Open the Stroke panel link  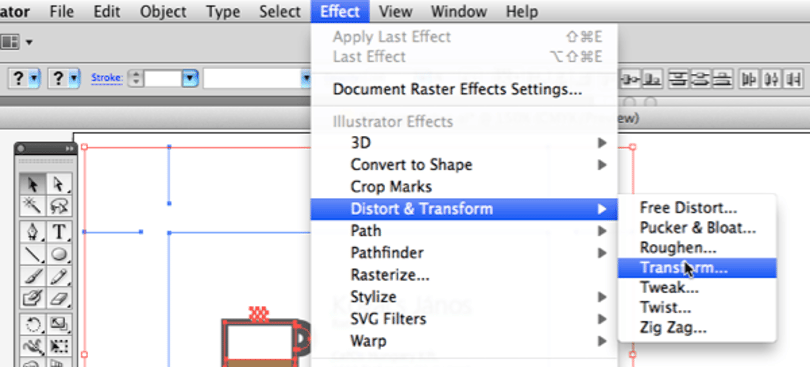pyautogui.click(x=107, y=78)
